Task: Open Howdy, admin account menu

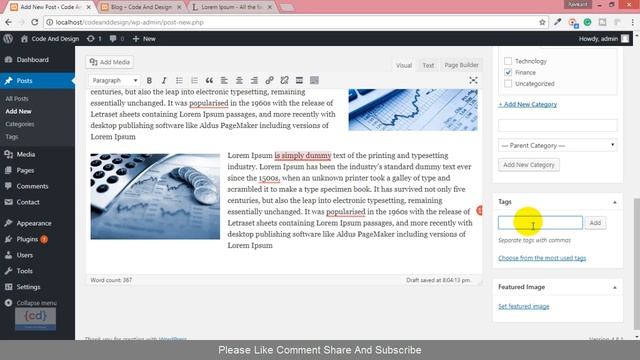Action: [604, 39]
